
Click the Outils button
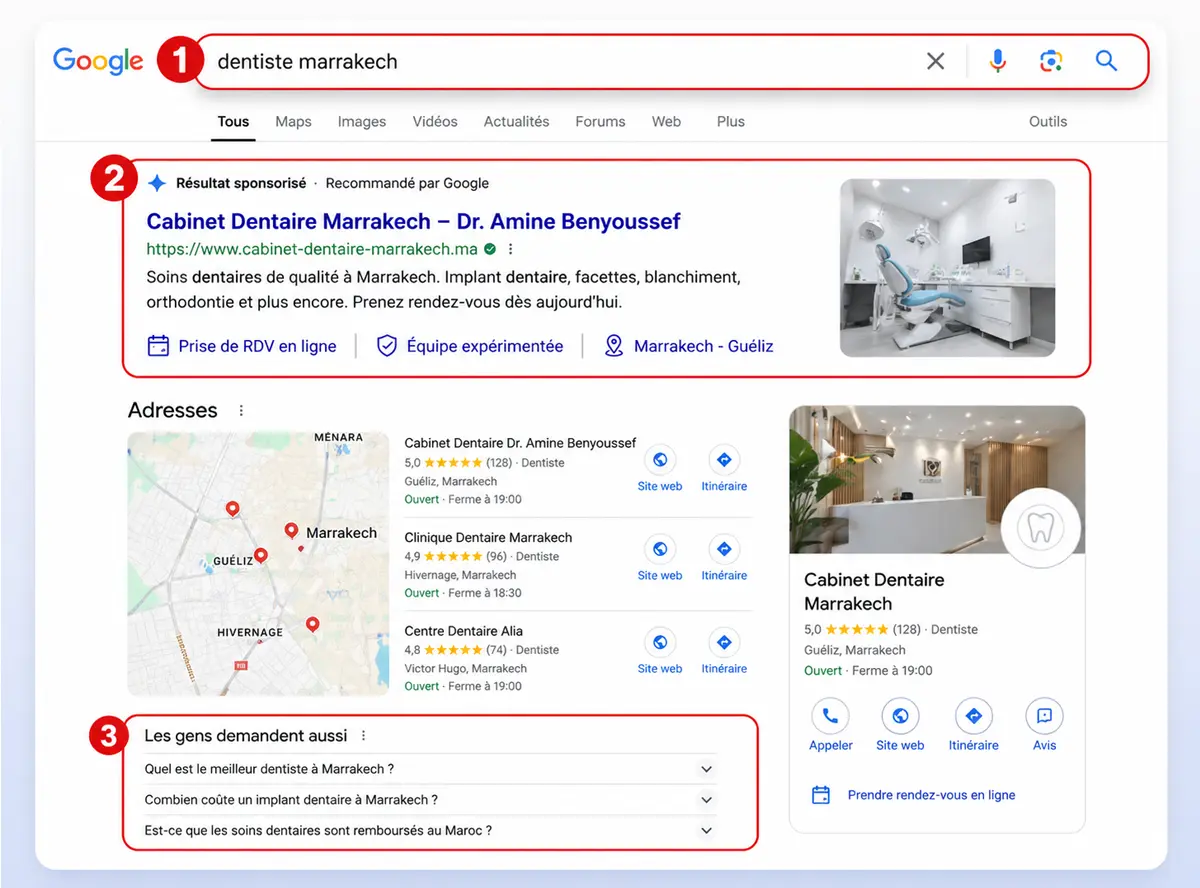click(1048, 121)
